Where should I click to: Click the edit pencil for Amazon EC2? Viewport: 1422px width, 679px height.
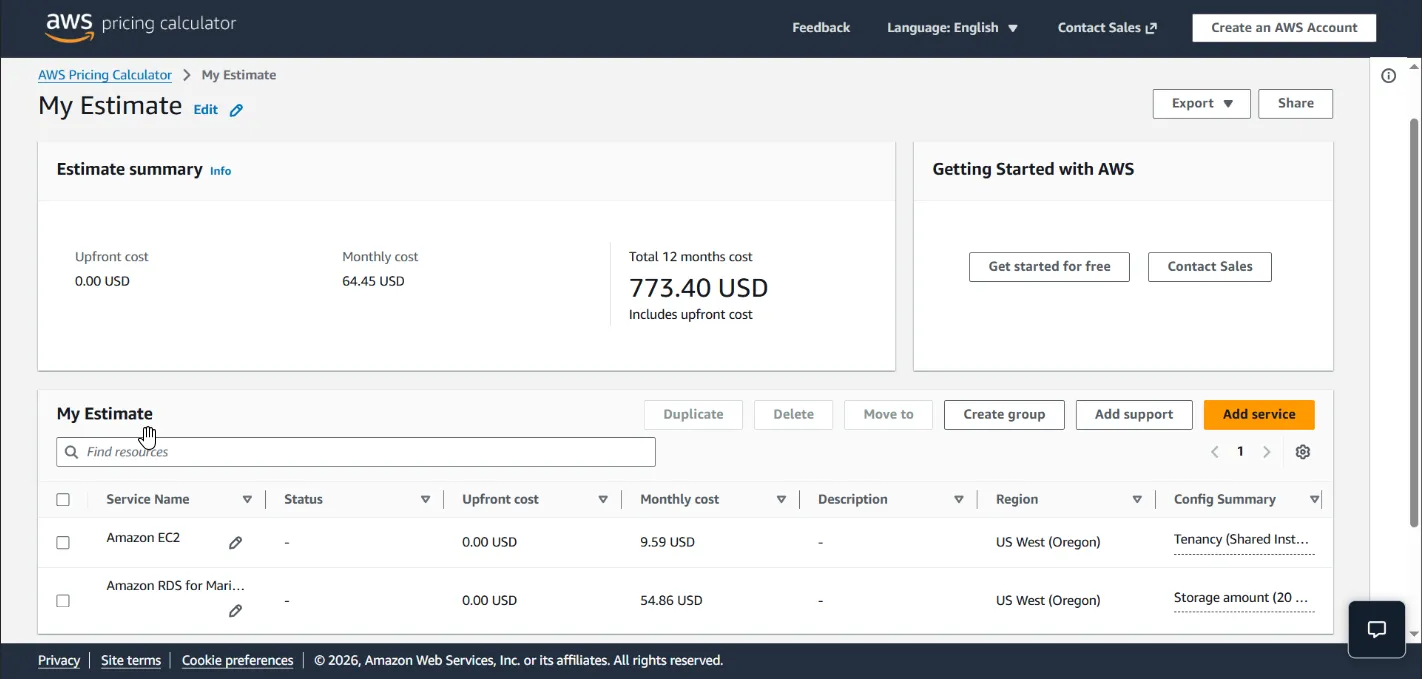(x=235, y=543)
